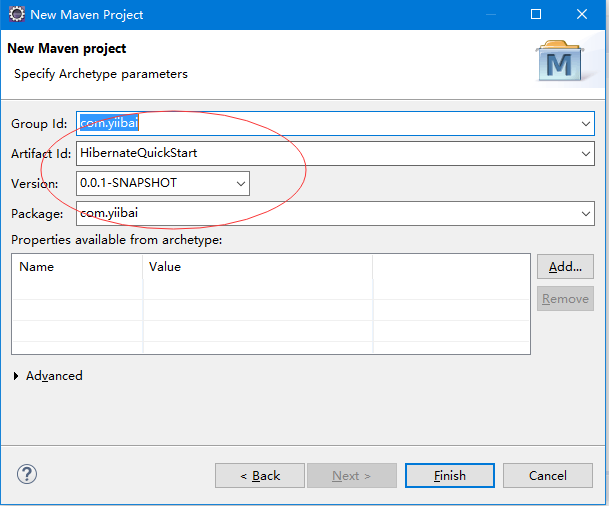Screen dimensions: 609x506
Task: Minimize the New Maven Project window
Action: (x=490, y=15)
